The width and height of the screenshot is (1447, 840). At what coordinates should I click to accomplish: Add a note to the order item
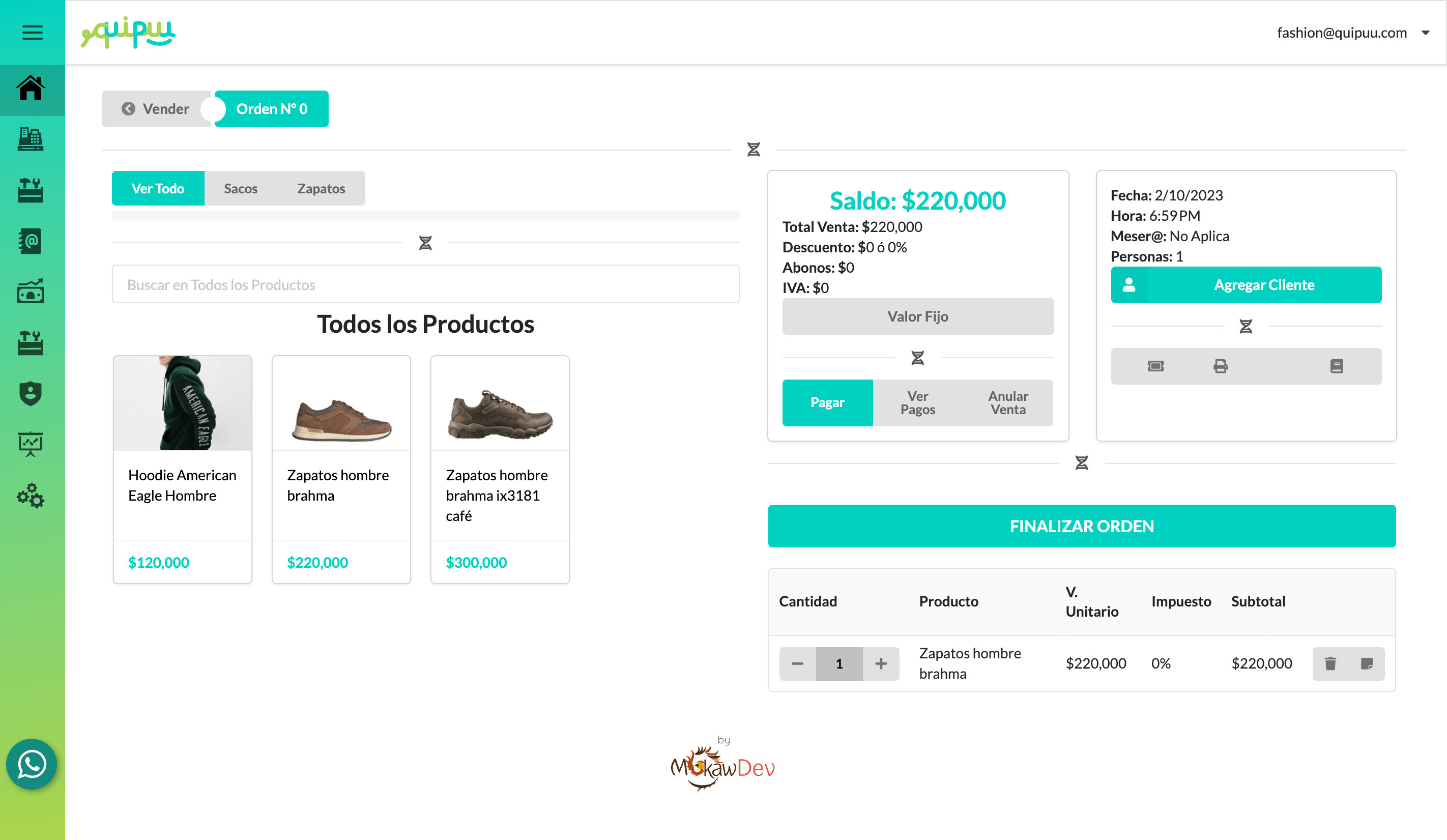(1367, 663)
